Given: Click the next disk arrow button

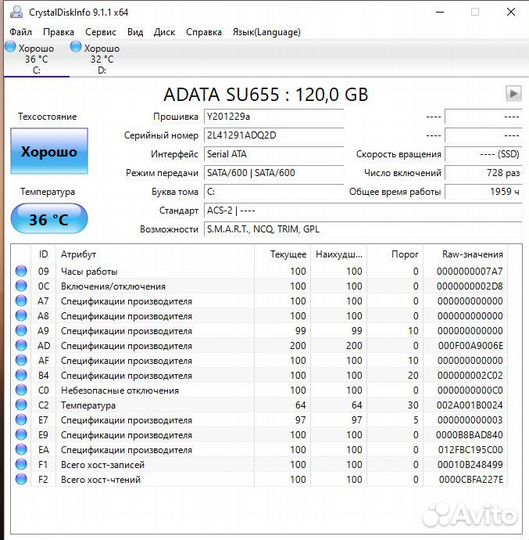Looking at the screenshot, I should click(x=513, y=93).
